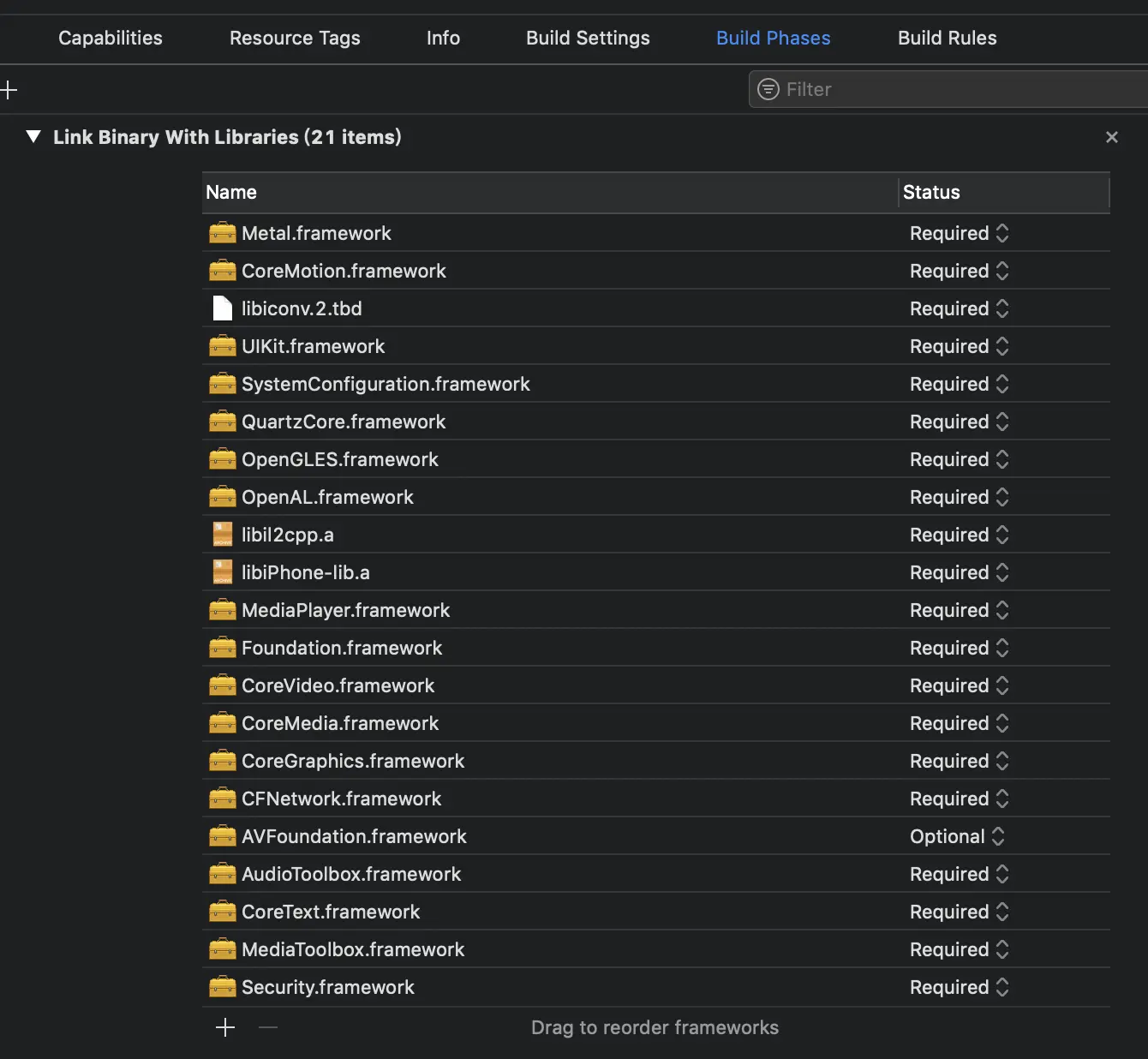Image resolution: width=1148 pixels, height=1059 pixels.
Task: Click the Metal.framework toolbox icon
Action: [x=222, y=233]
